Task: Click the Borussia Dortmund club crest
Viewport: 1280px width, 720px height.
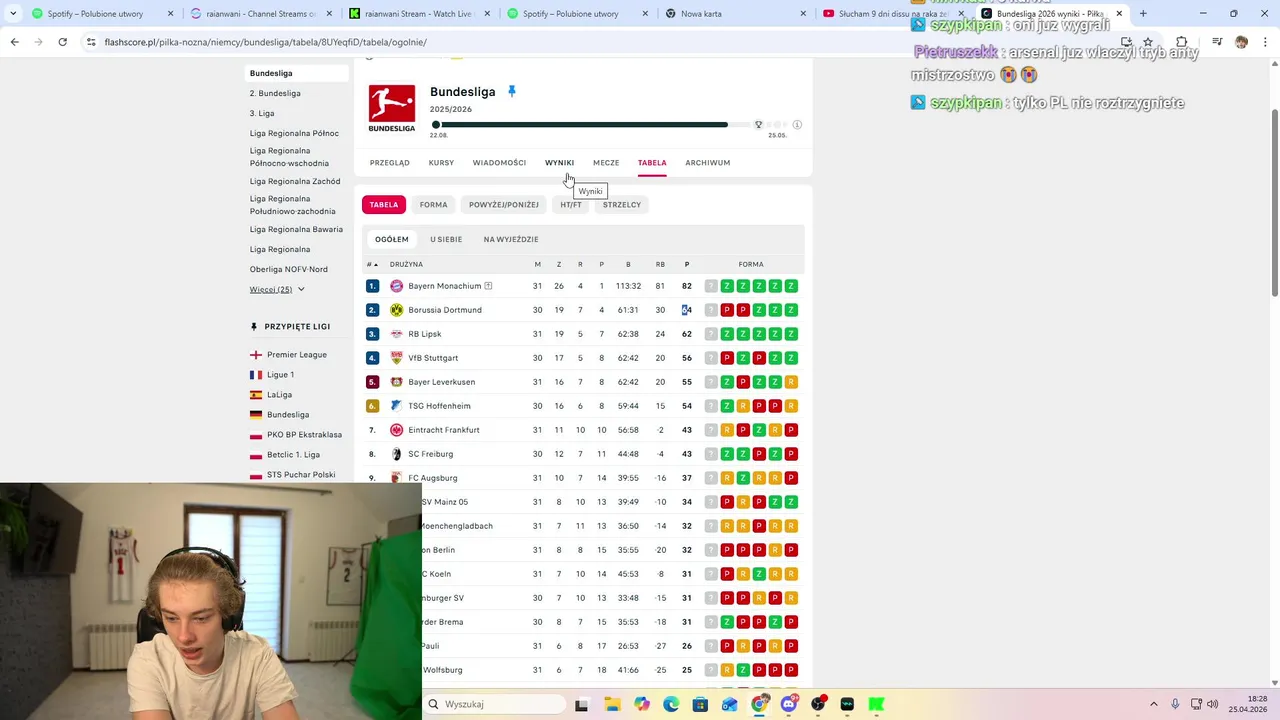Action: coord(397,310)
